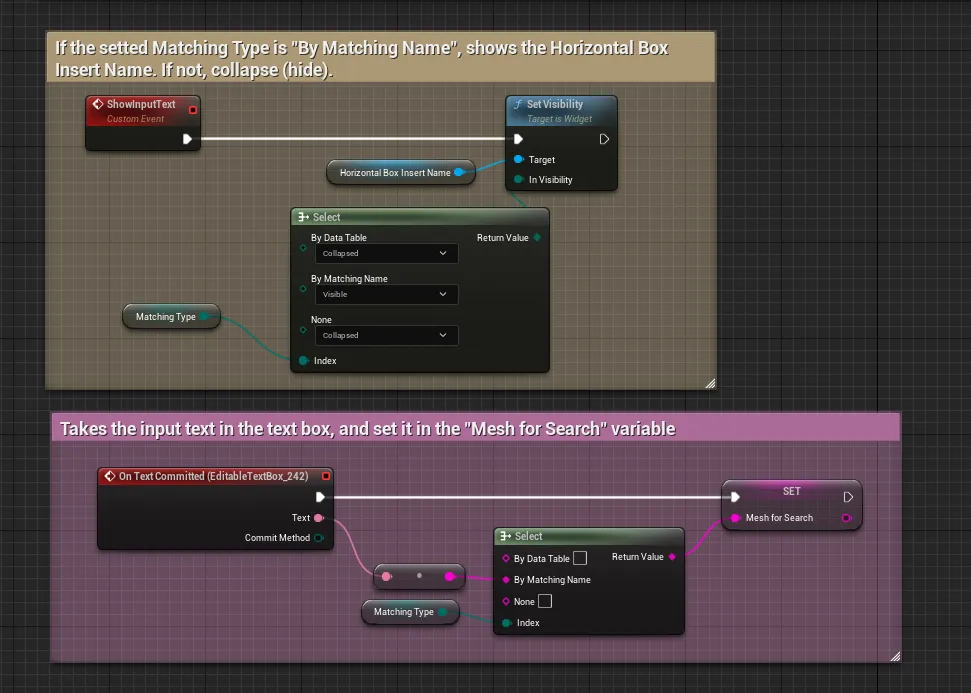Click the None text box in lower Select

(545, 601)
